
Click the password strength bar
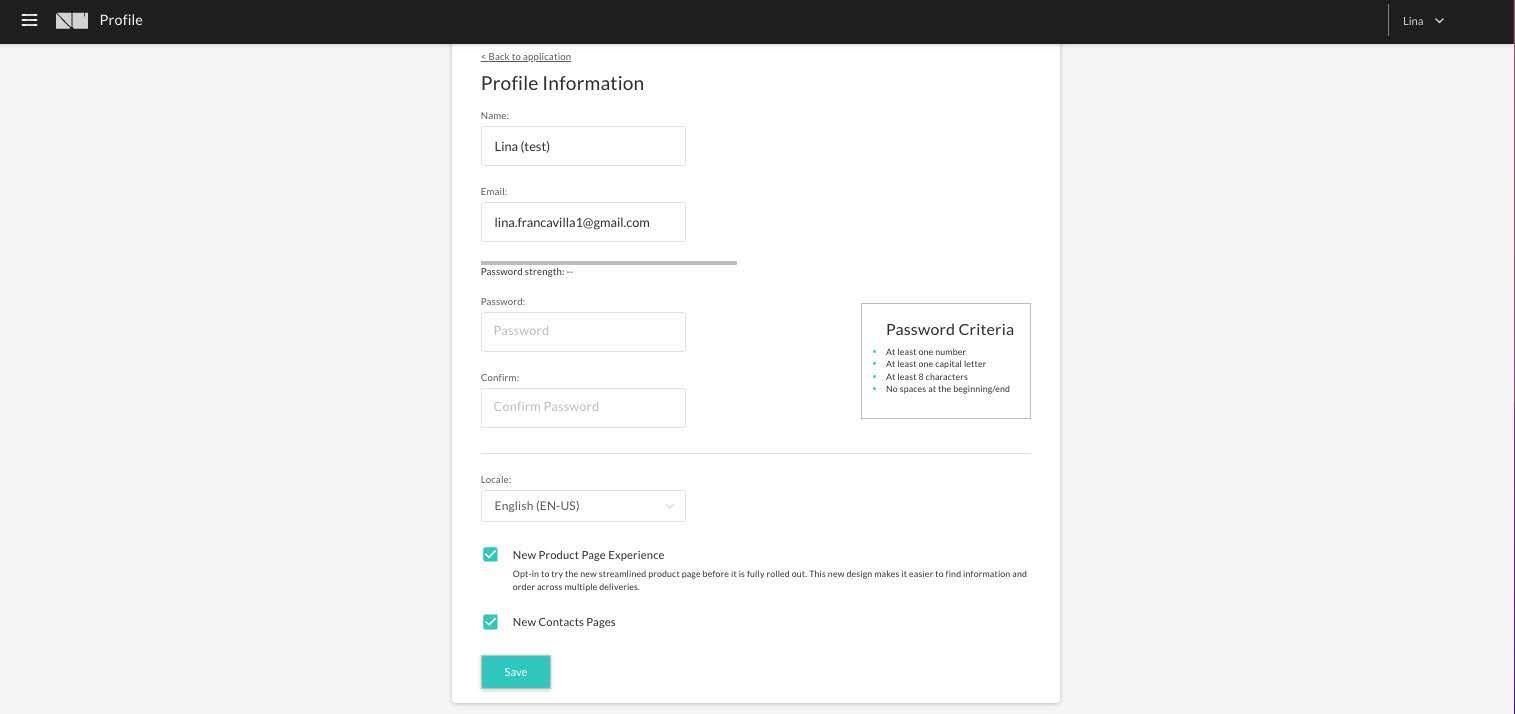coord(608,263)
